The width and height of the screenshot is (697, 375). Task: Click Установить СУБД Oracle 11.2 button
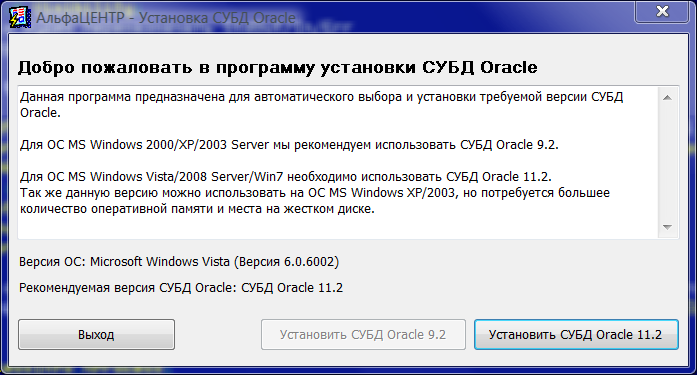[x=576, y=335]
